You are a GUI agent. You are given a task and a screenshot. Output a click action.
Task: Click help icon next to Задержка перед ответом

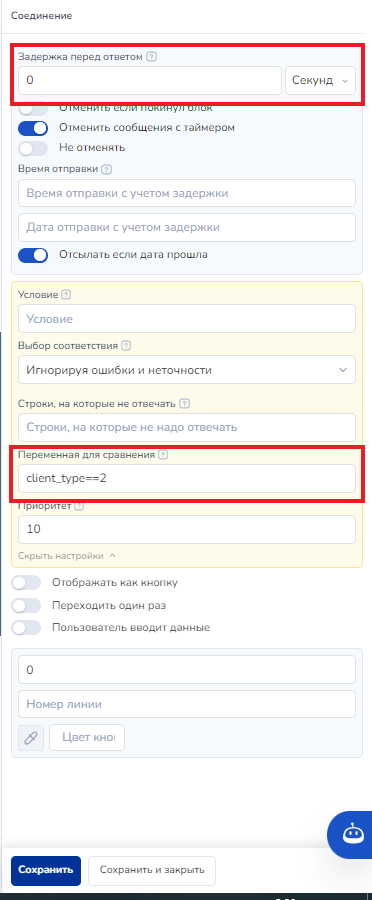[151, 56]
